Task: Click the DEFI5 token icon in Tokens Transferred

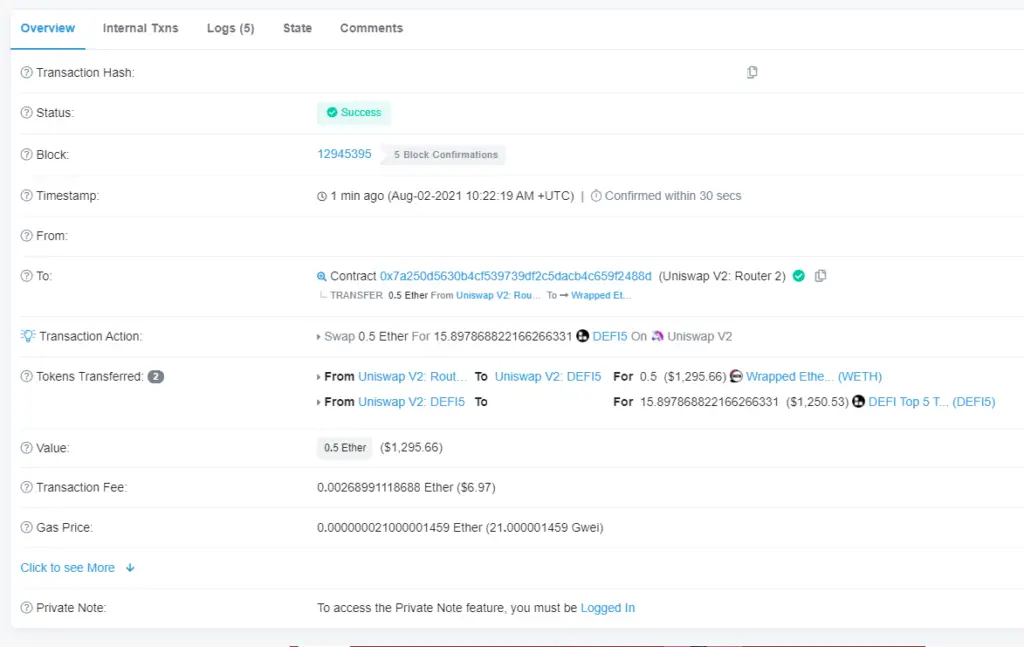Action: [858, 402]
